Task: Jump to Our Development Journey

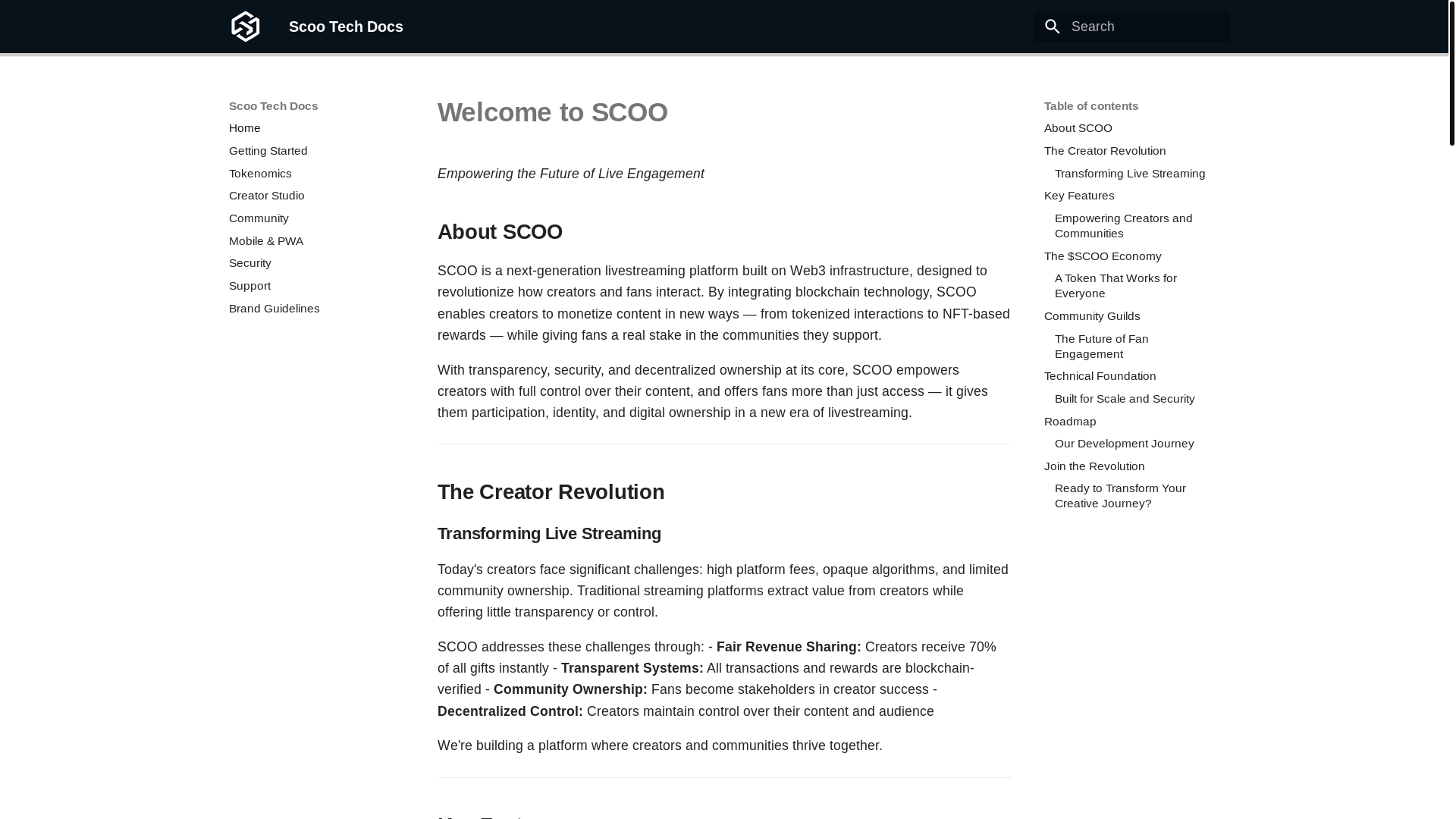Action: pyautogui.click(x=1125, y=444)
